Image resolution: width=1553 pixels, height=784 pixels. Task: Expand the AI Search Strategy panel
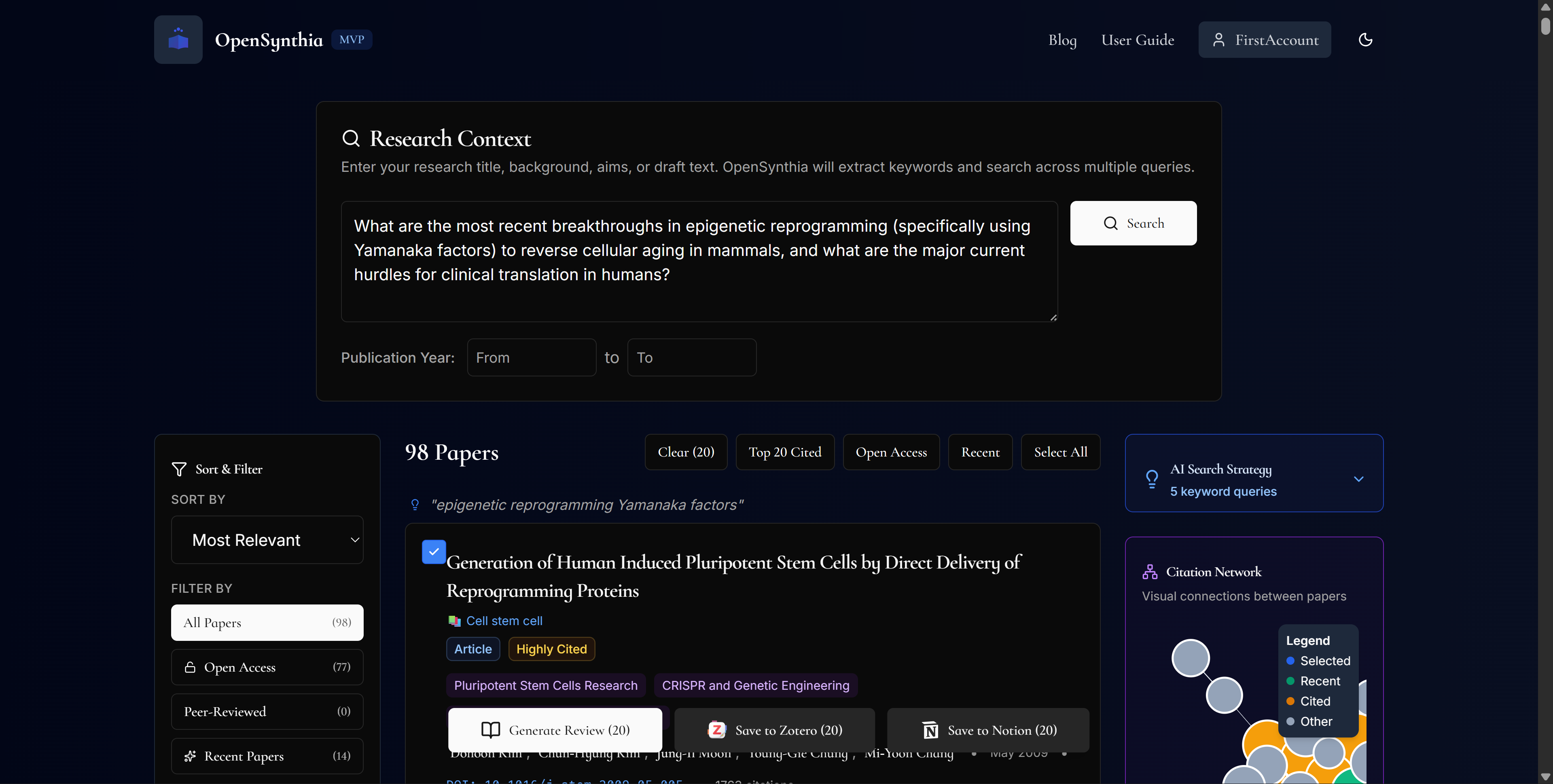pos(1359,479)
